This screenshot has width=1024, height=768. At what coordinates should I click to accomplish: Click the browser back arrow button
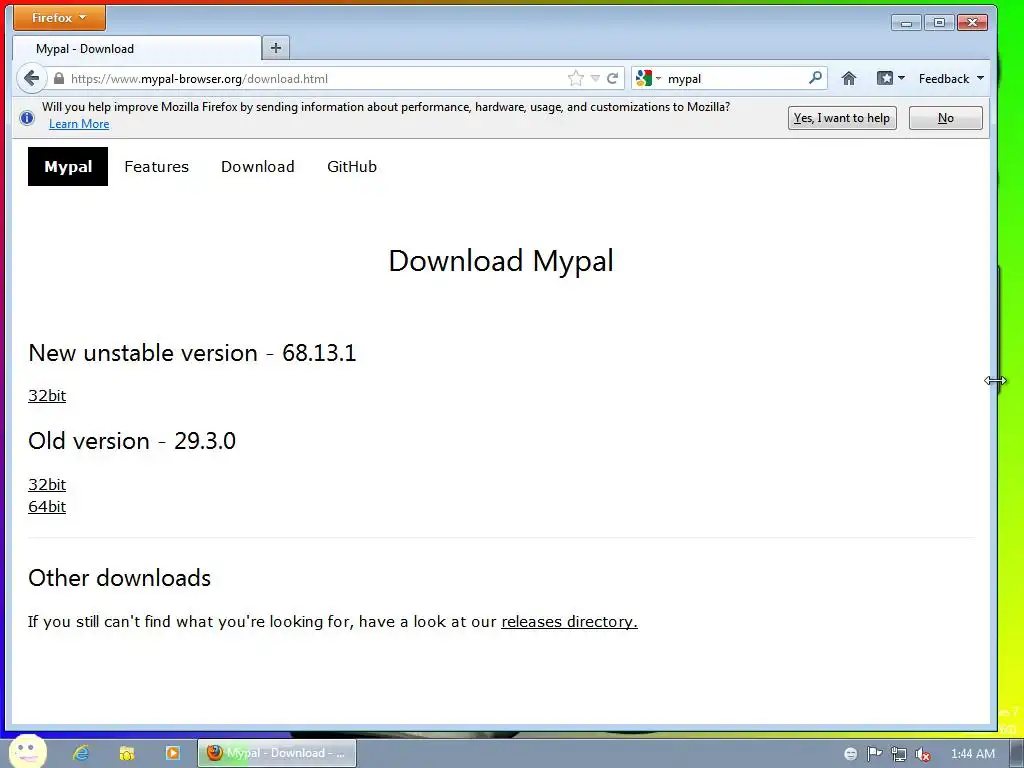pos(31,78)
